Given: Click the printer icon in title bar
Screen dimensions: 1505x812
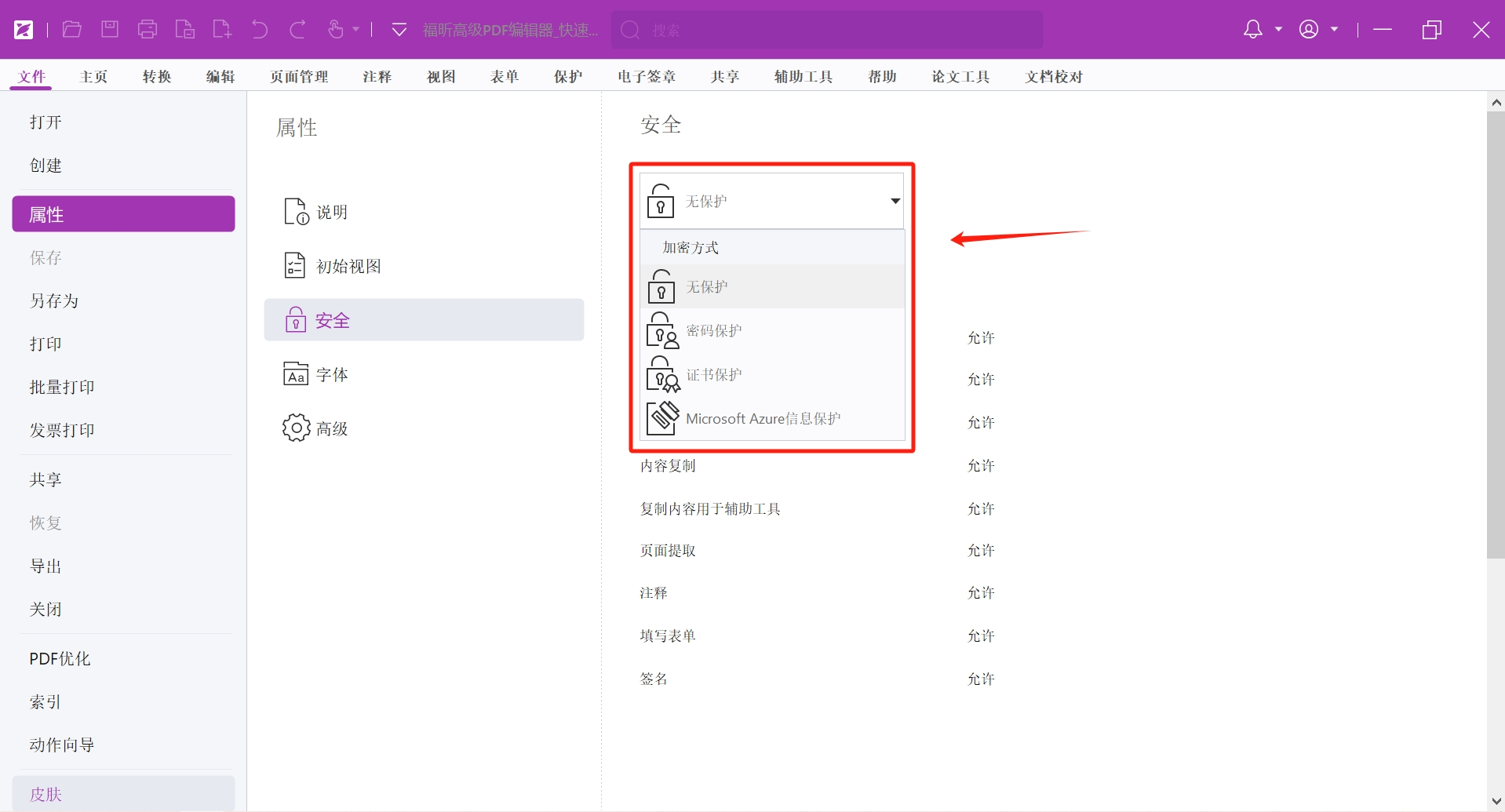Looking at the screenshot, I should click(148, 30).
